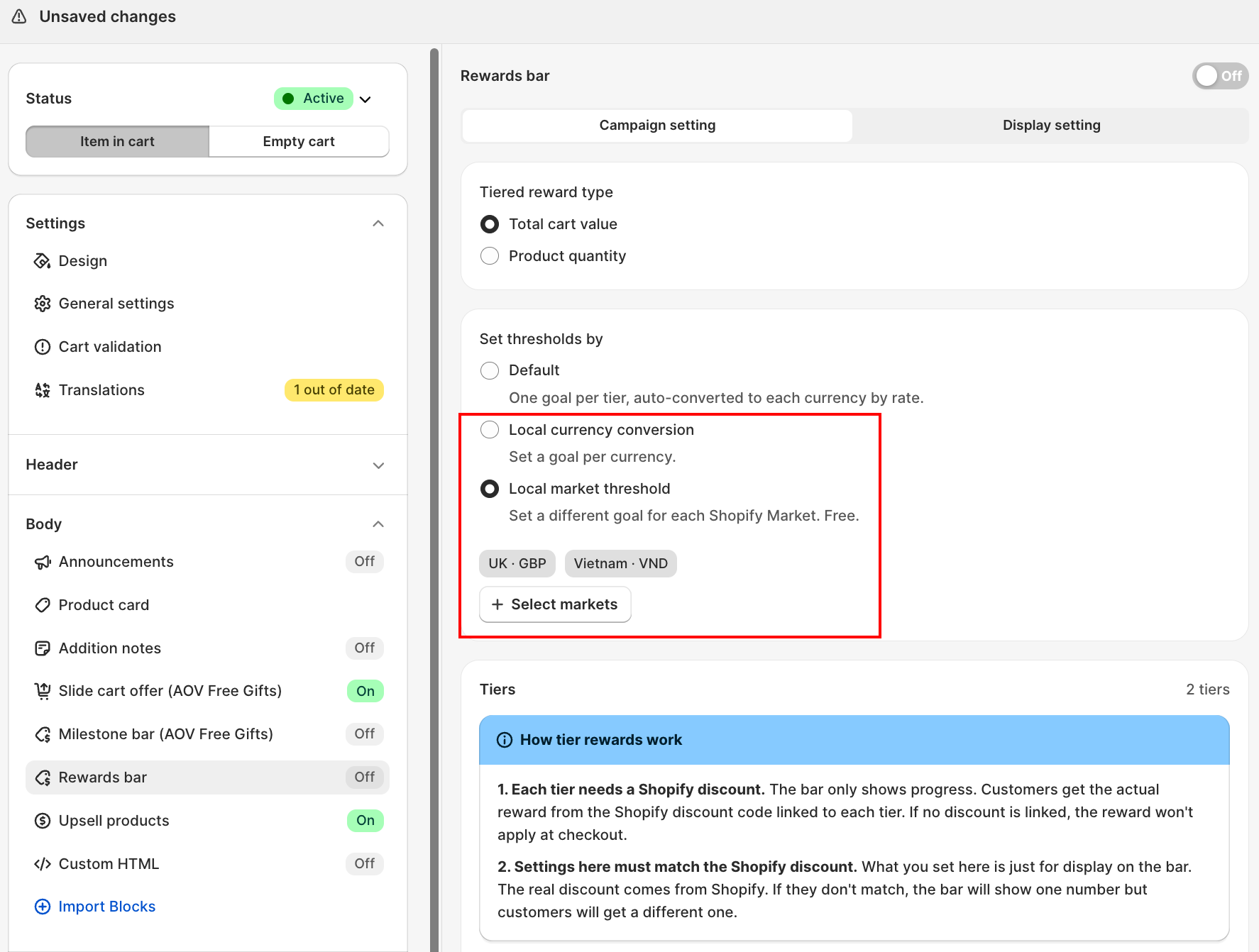The height and width of the screenshot is (952, 1259).
Task: Click the Rewards bar sidebar icon
Action: point(43,777)
